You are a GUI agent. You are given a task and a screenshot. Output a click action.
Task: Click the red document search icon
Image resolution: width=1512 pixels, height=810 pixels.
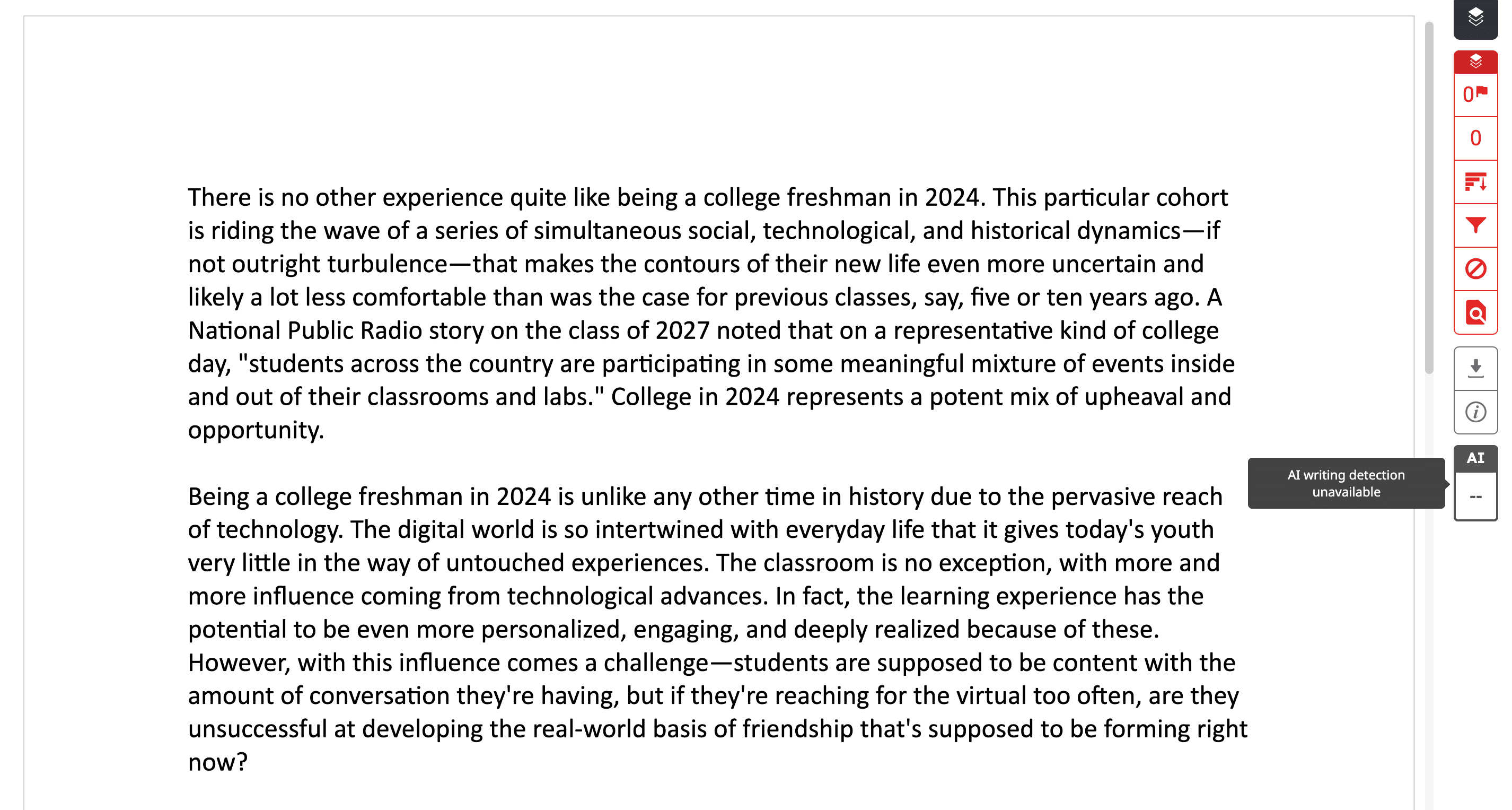coord(1475,312)
